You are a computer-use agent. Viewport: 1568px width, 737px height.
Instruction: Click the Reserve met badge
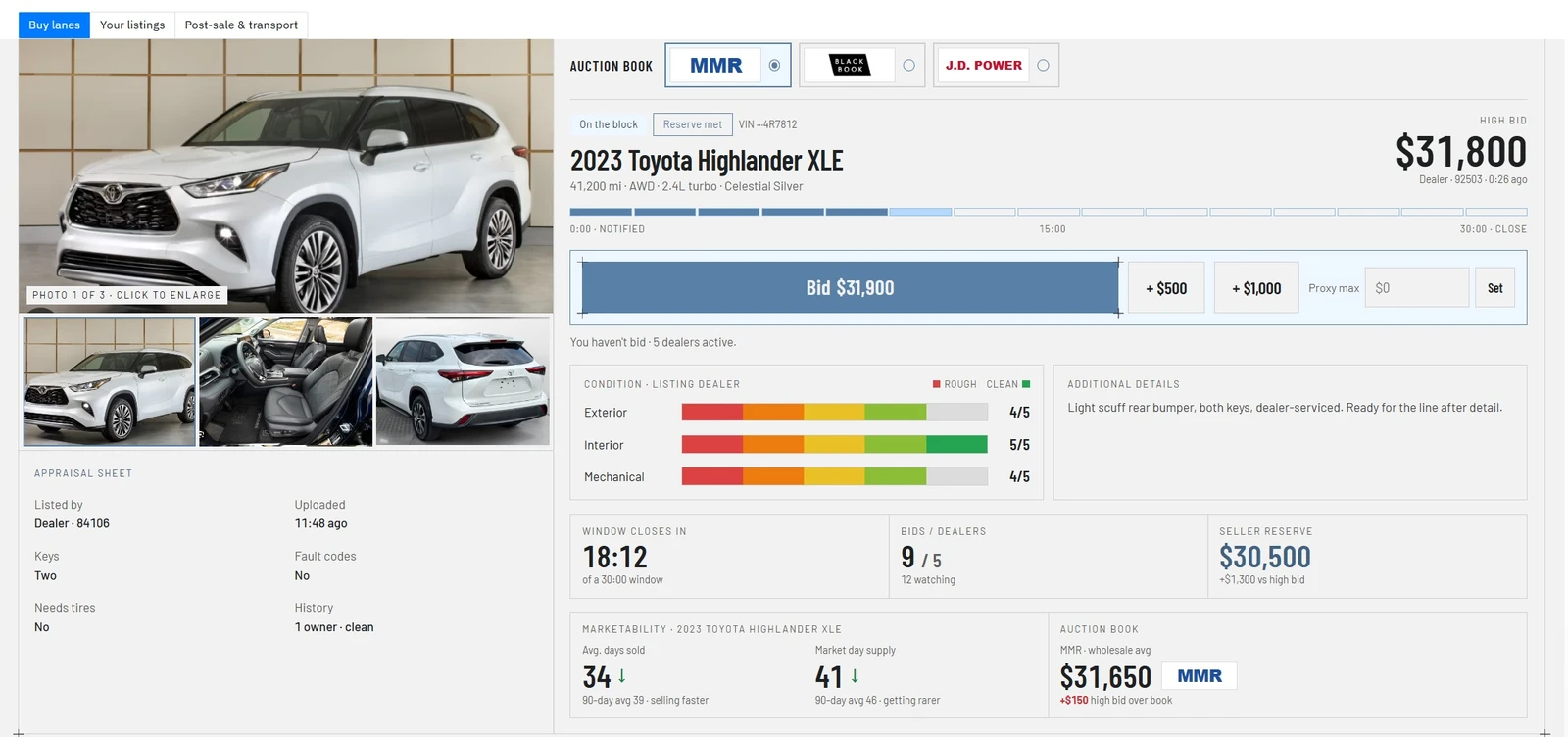tap(693, 124)
